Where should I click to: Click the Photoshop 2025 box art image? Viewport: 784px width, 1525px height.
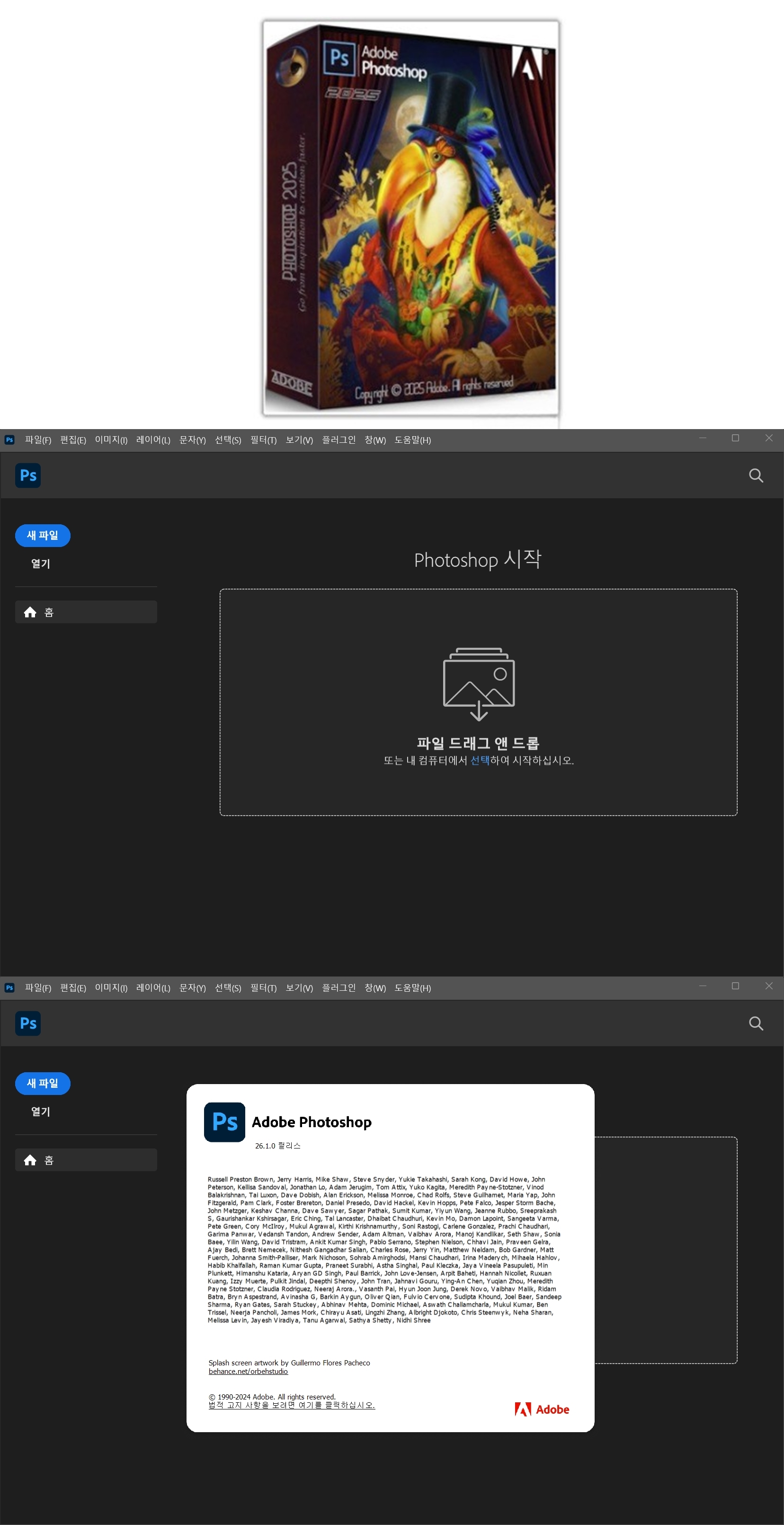pos(410,217)
